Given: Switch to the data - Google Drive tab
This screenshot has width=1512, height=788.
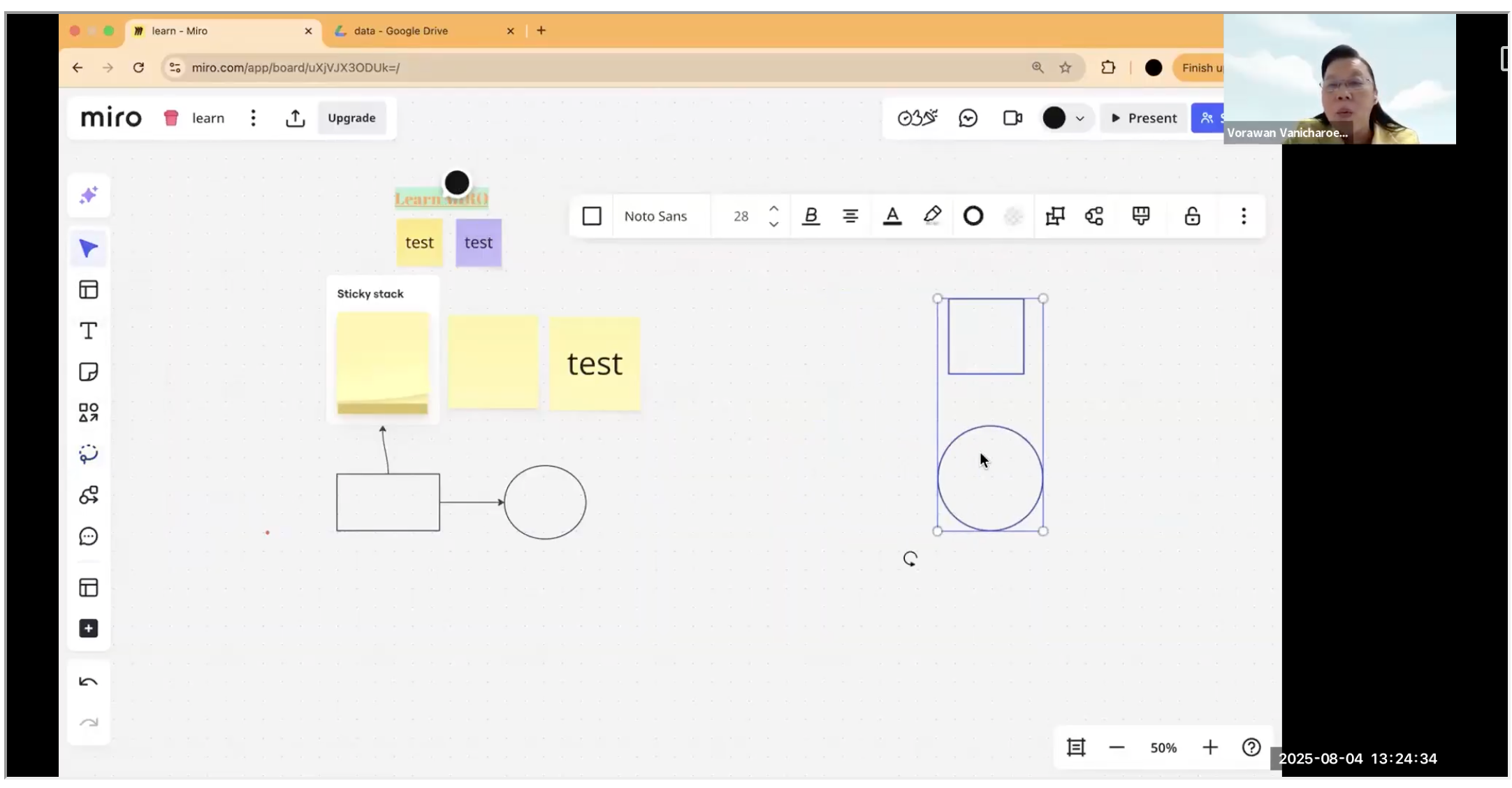Looking at the screenshot, I should 400,31.
